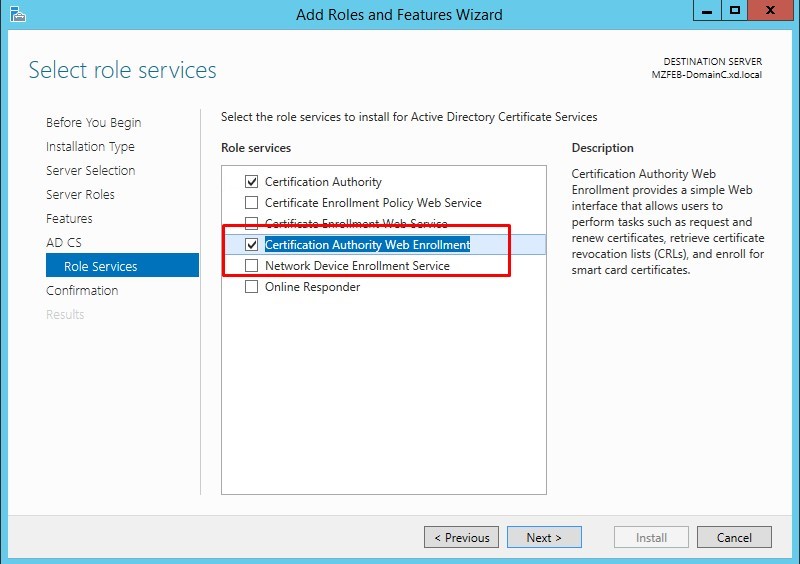Select the AD CS step in the sidebar

point(64,243)
